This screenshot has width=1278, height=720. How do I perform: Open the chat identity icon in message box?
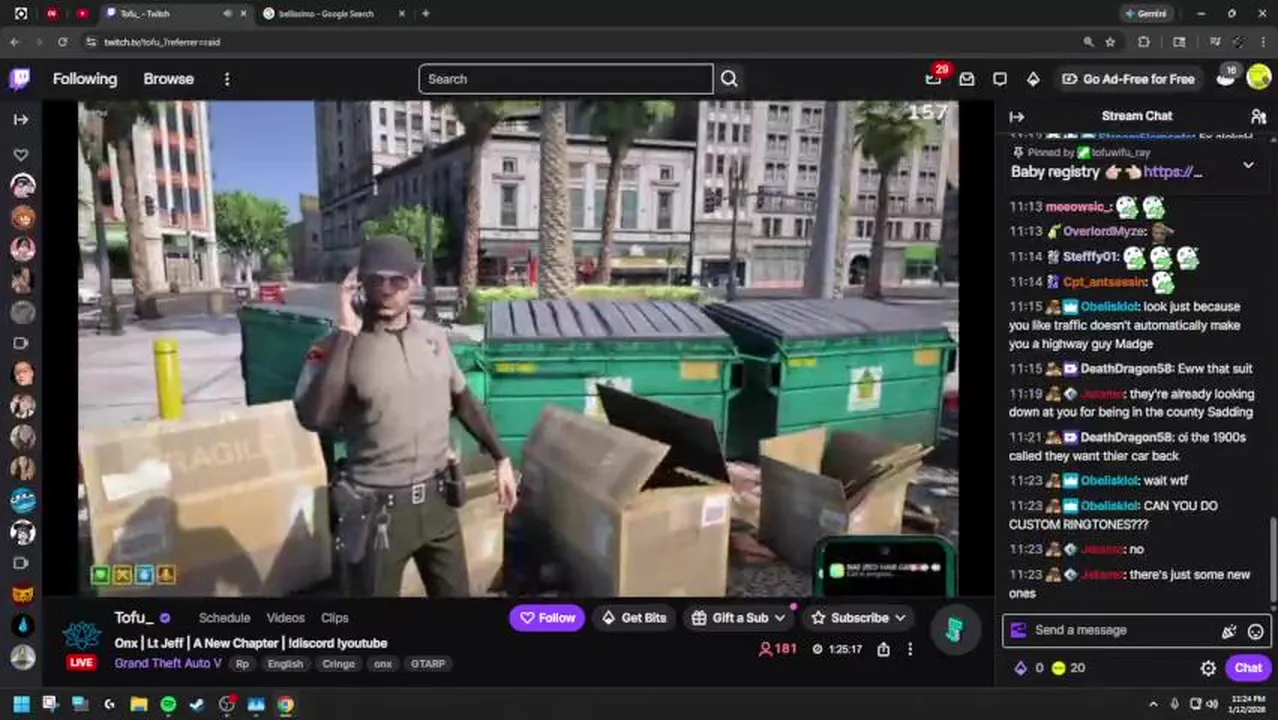coord(1018,630)
